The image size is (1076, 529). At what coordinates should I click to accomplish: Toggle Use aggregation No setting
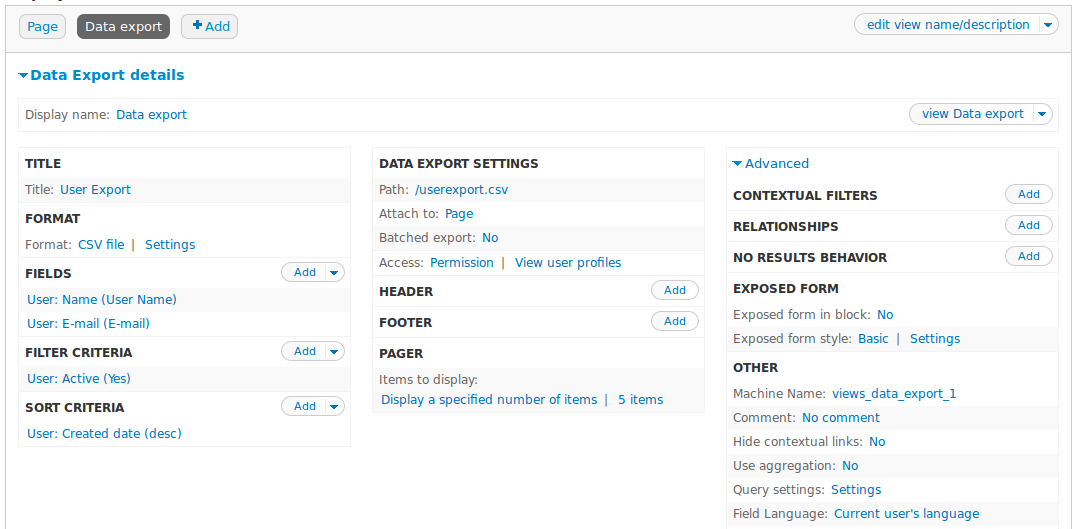[x=850, y=465]
